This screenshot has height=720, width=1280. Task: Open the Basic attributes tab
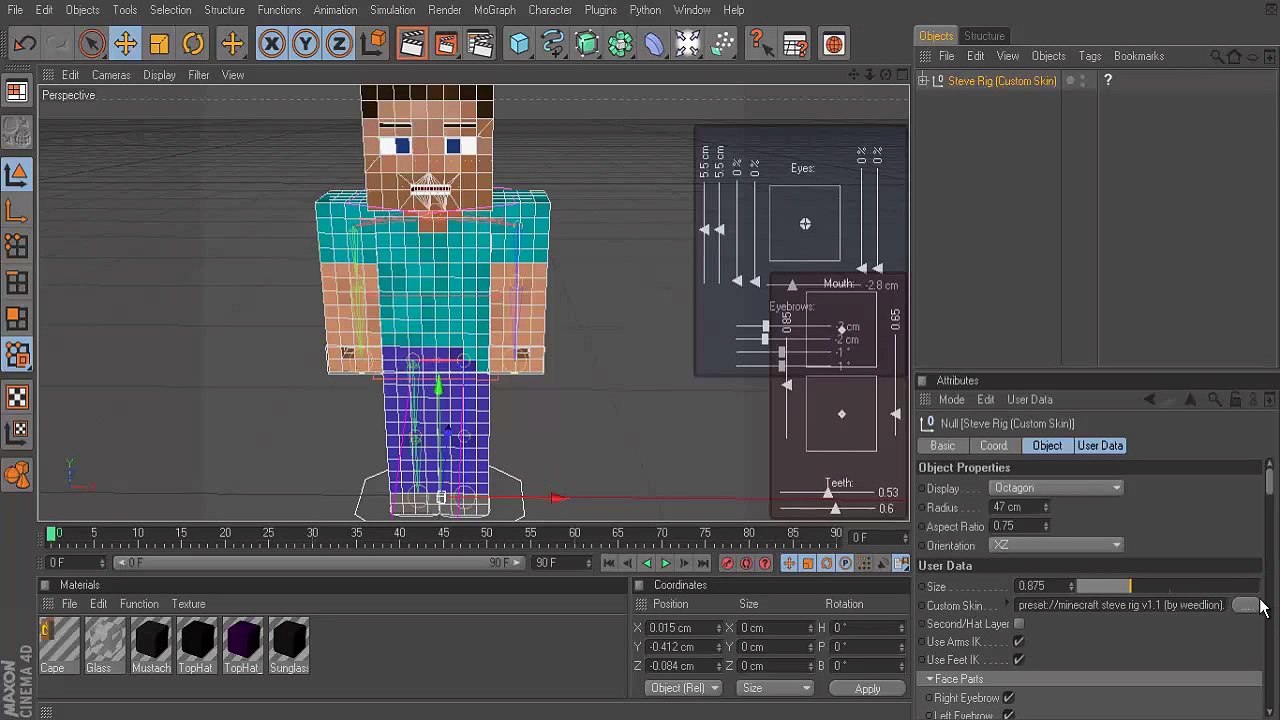point(943,446)
